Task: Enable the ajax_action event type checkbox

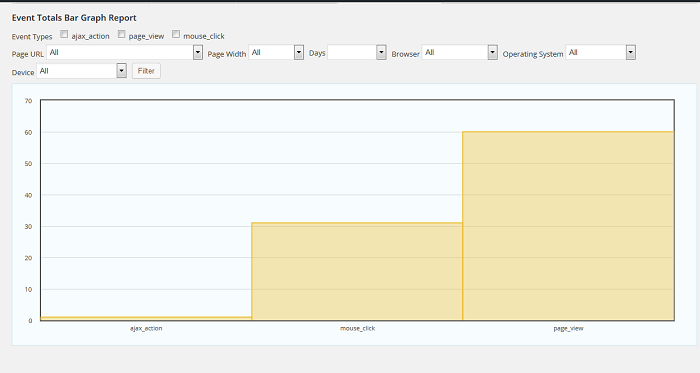Action: pos(64,34)
